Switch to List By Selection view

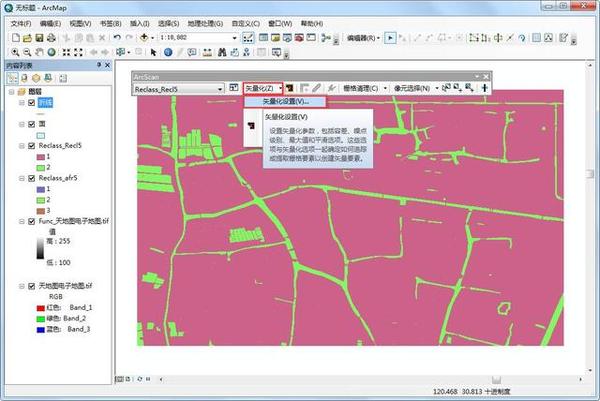48,78
